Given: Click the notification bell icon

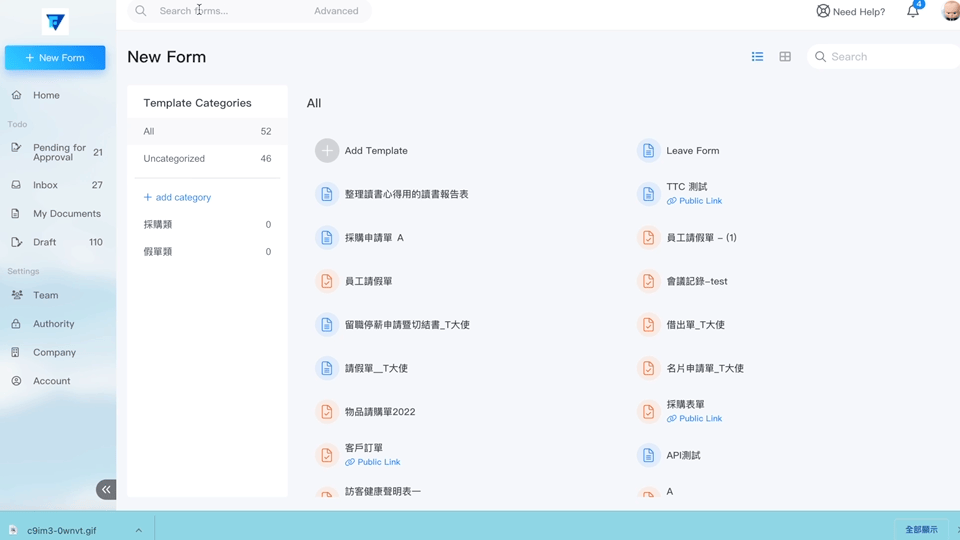Looking at the screenshot, I should (912, 12).
